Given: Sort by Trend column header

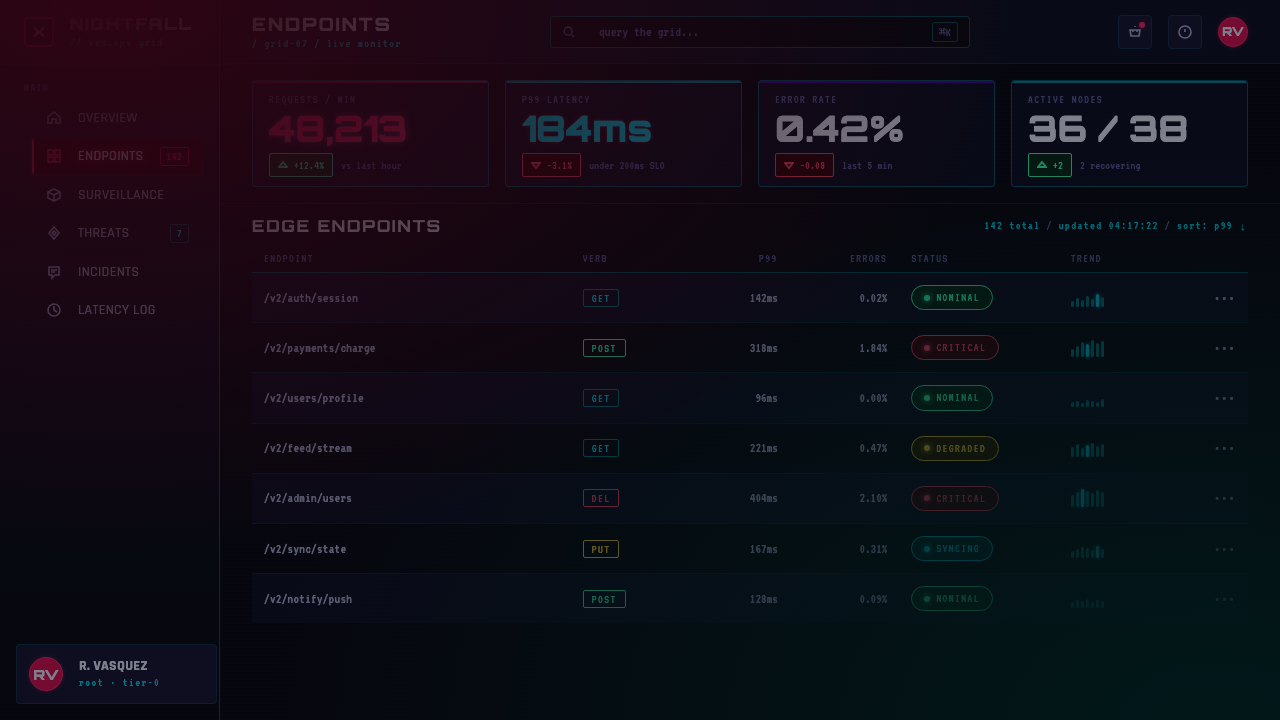Looking at the screenshot, I should click(1086, 259).
